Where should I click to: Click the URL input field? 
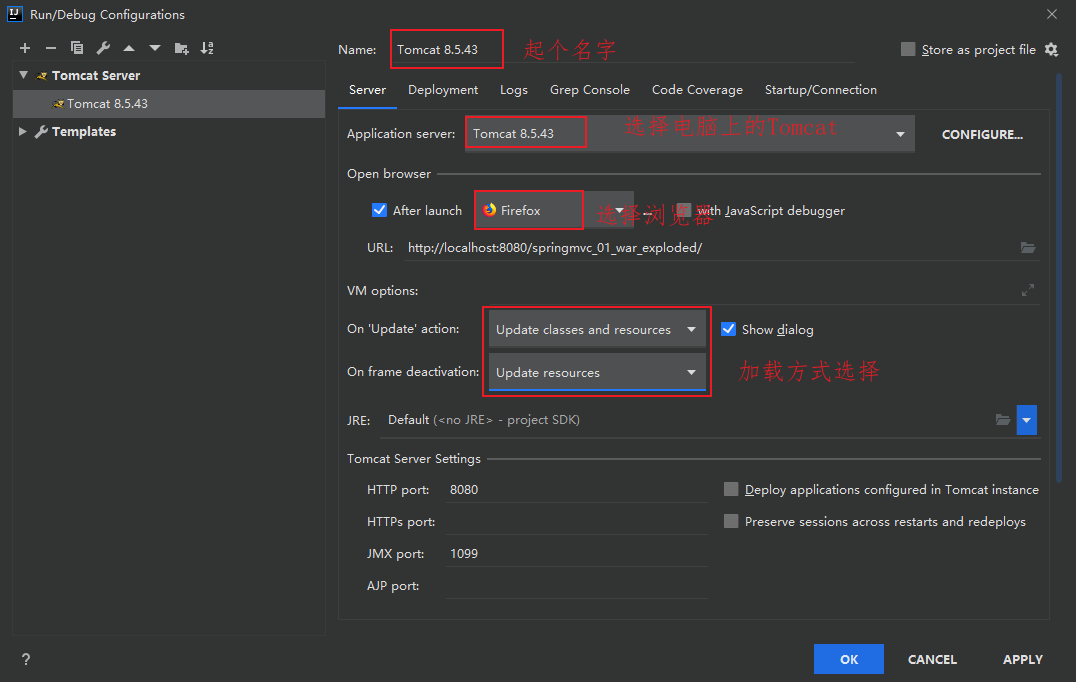tap(711, 248)
